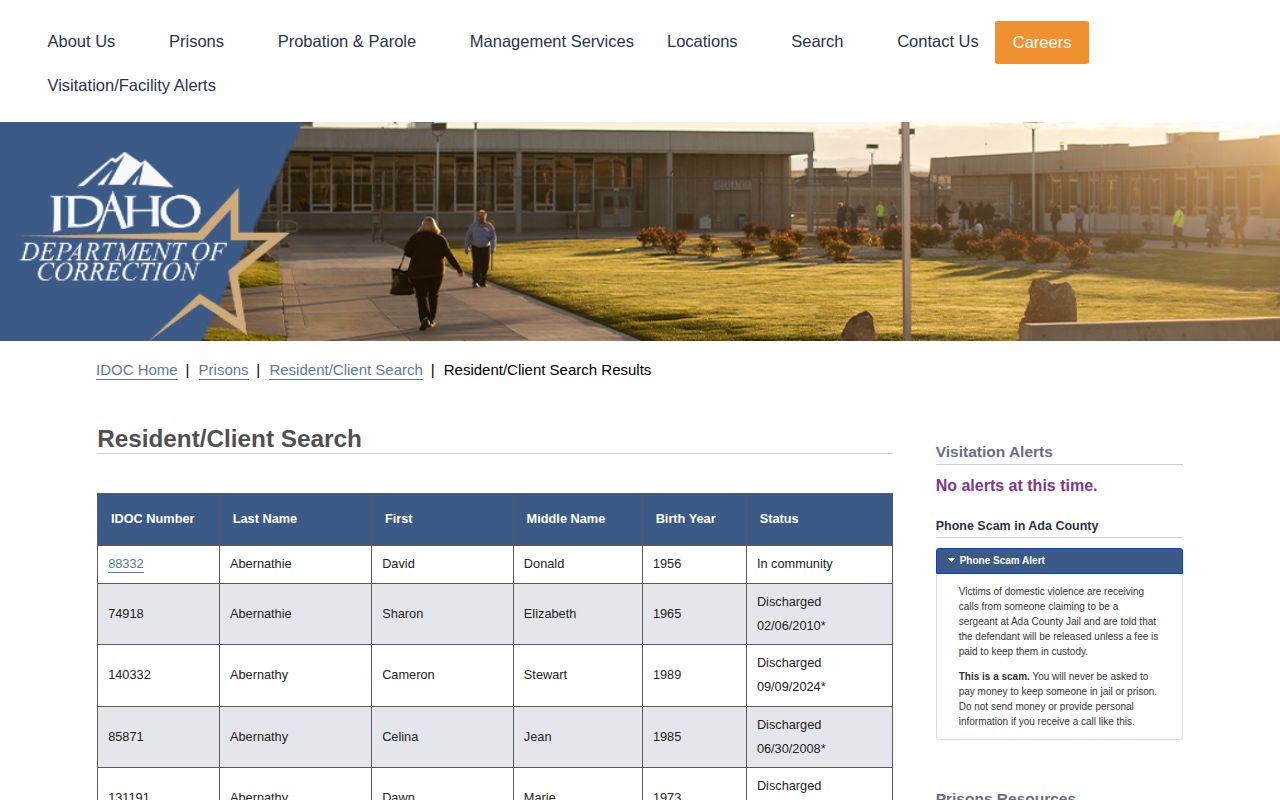The width and height of the screenshot is (1280, 800).
Task: Click the Middle Name column header
Action: (578, 519)
